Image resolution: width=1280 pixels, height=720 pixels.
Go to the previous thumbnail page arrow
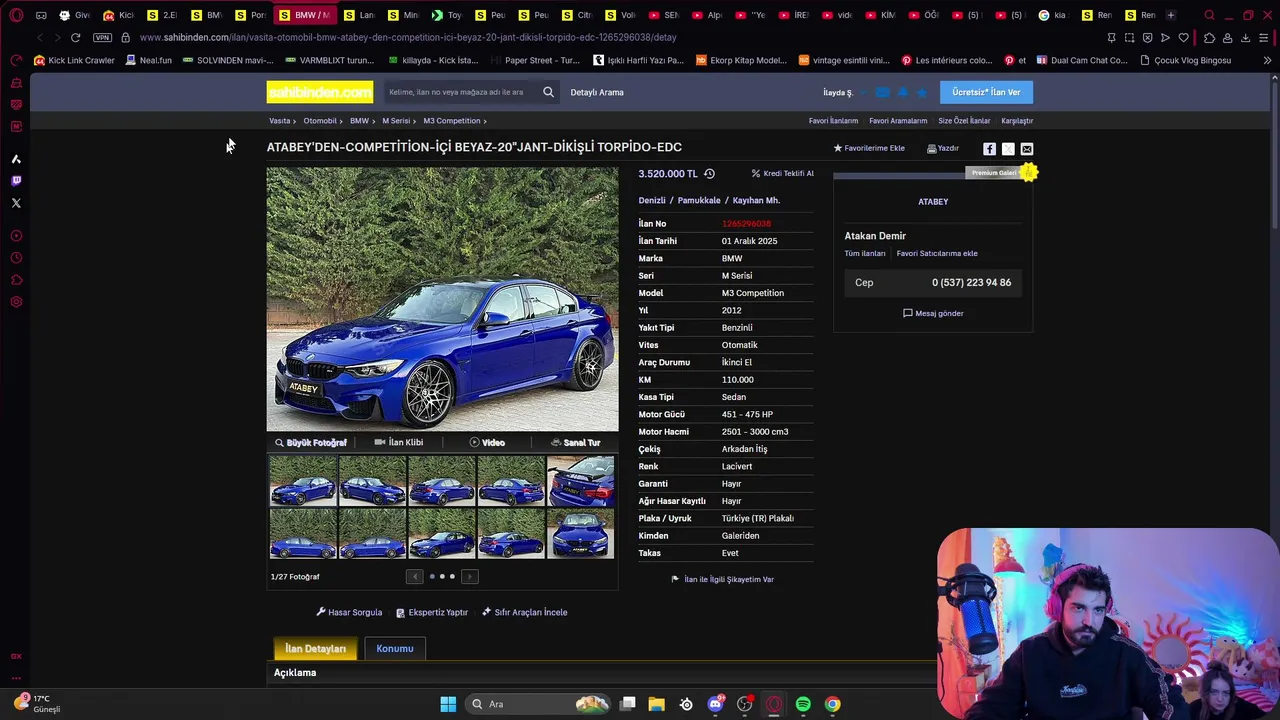tap(415, 576)
